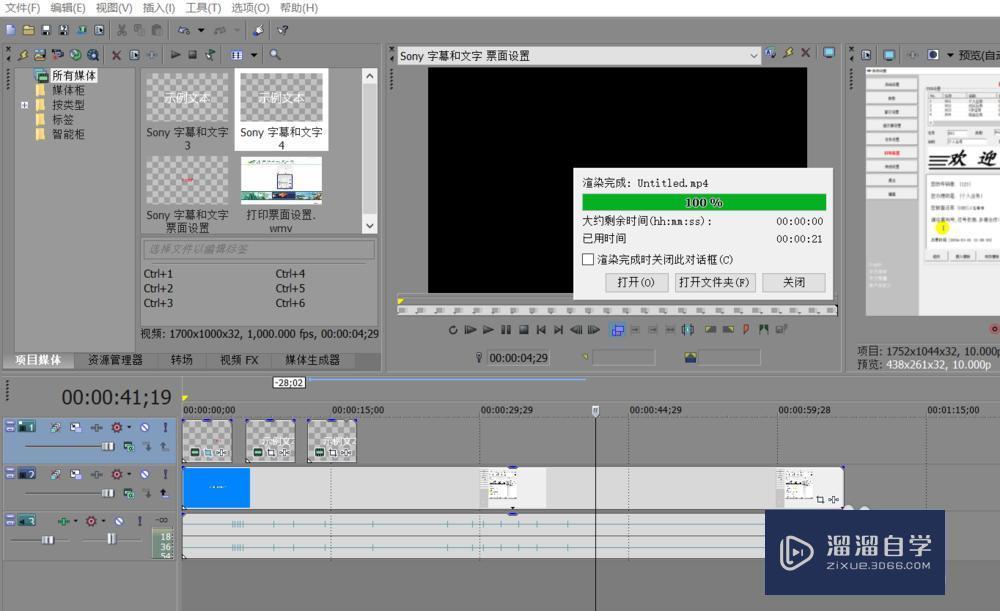The image size is (1000, 611).
Task: Stop media preview with the square icon
Action: tap(193, 55)
